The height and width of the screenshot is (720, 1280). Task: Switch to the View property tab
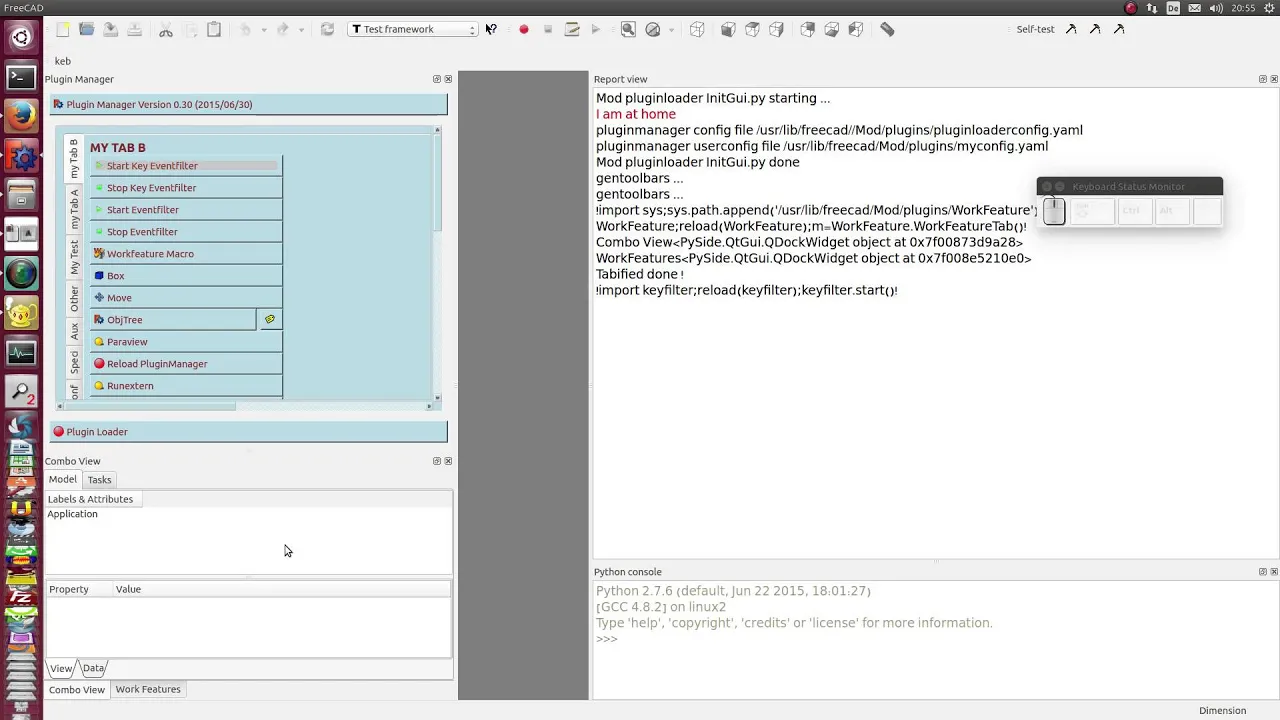[x=61, y=668]
